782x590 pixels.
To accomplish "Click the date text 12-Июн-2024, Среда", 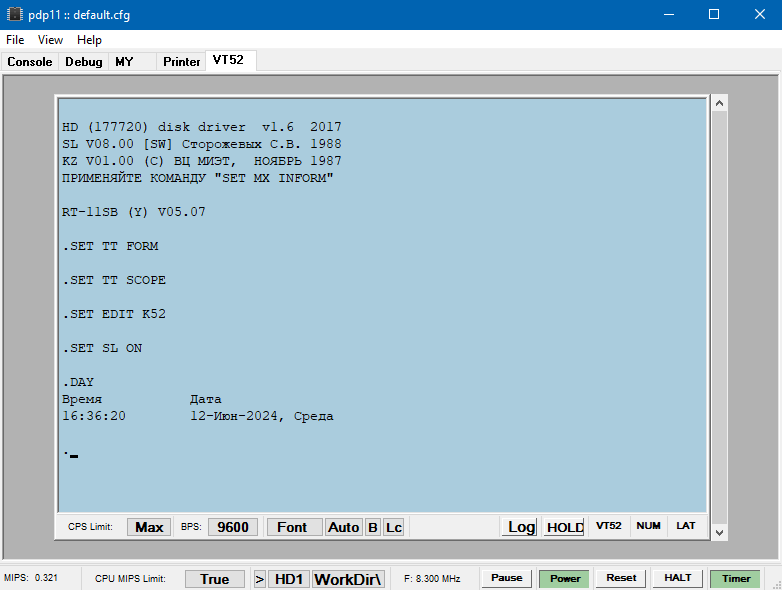I will (261, 416).
